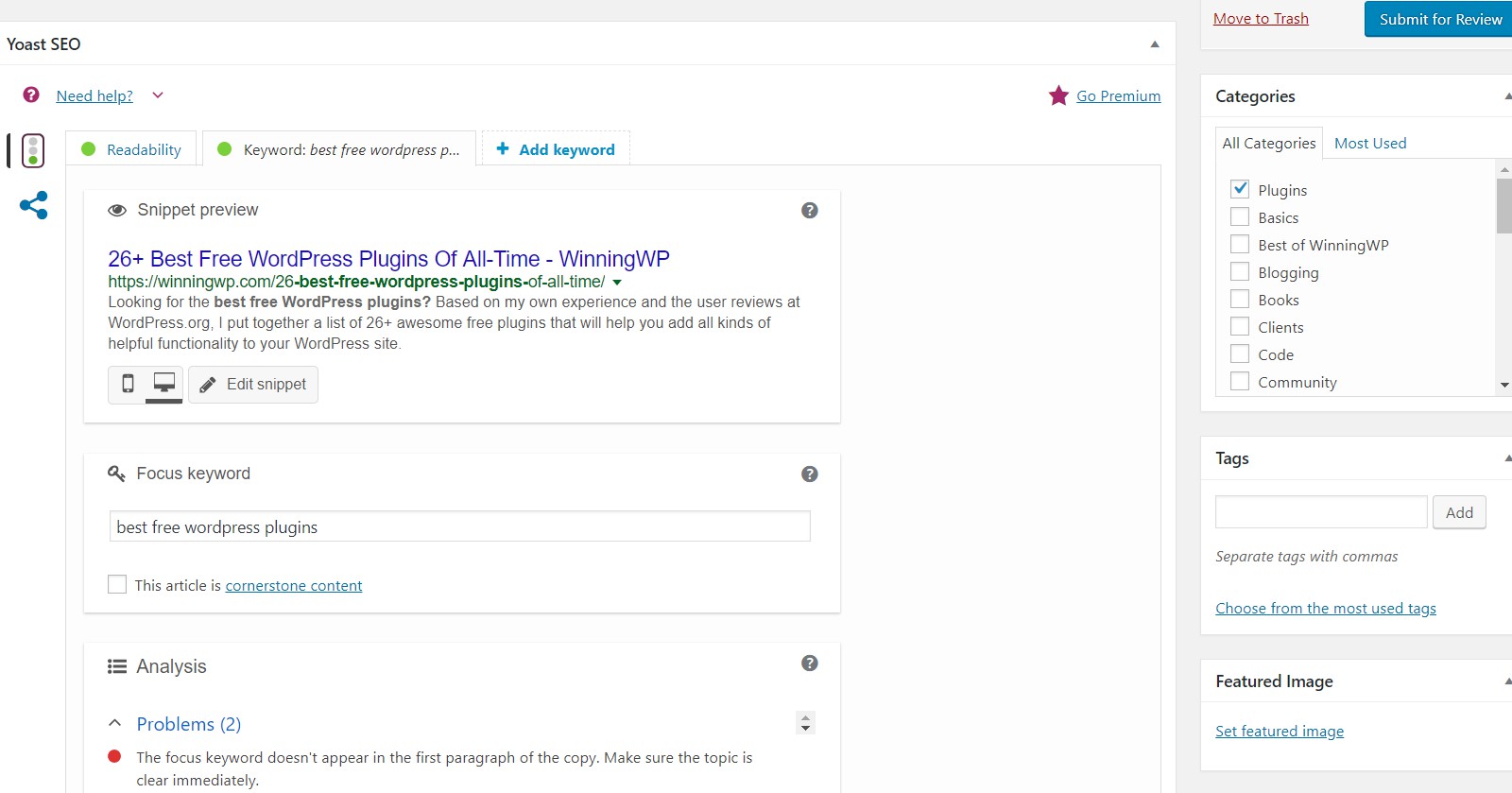Click the red problem indicator bullet
1512x793 pixels.
[x=114, y=755]
